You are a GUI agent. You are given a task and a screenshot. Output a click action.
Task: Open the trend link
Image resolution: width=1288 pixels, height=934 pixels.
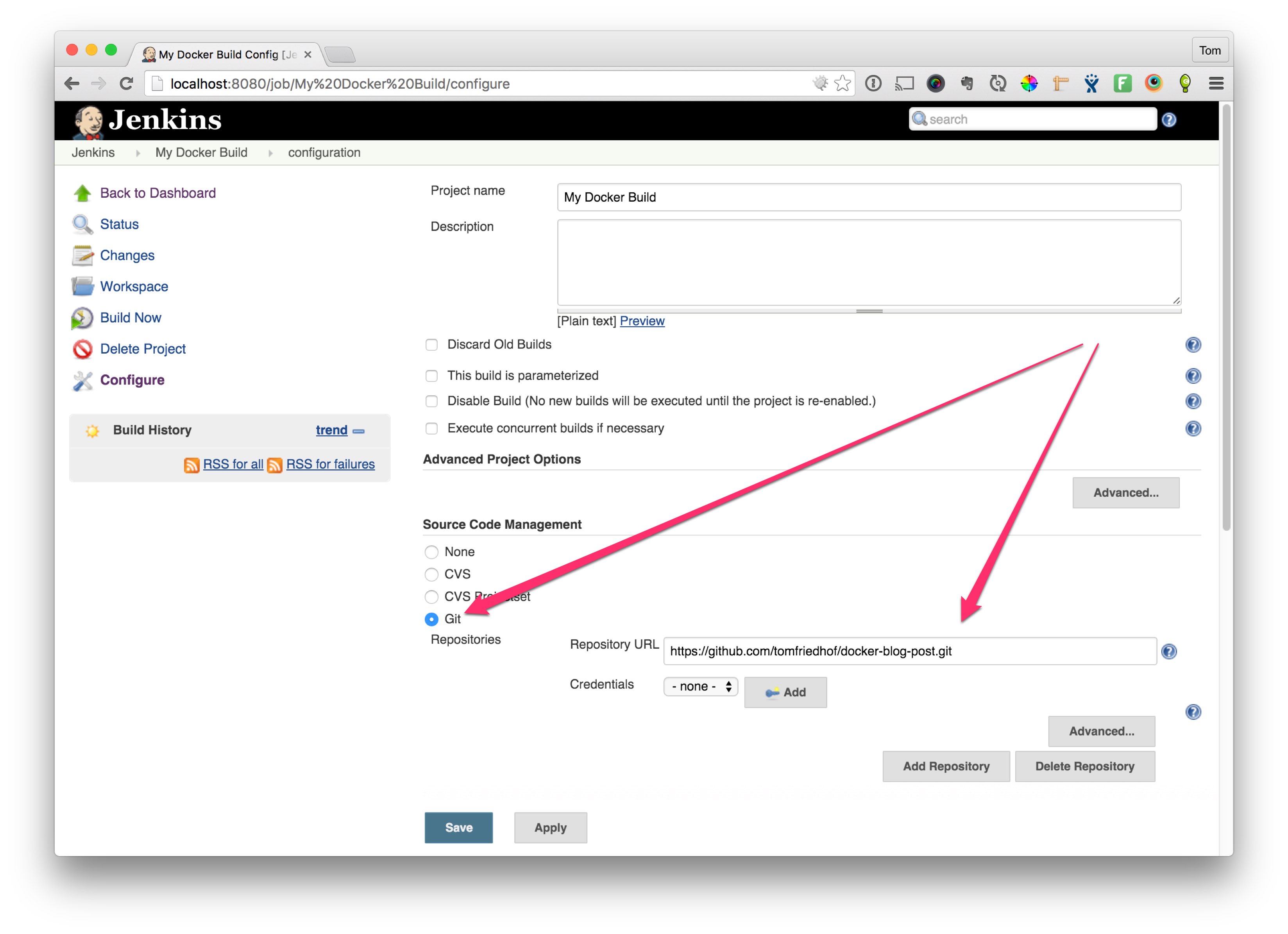(x=332, y=430)
